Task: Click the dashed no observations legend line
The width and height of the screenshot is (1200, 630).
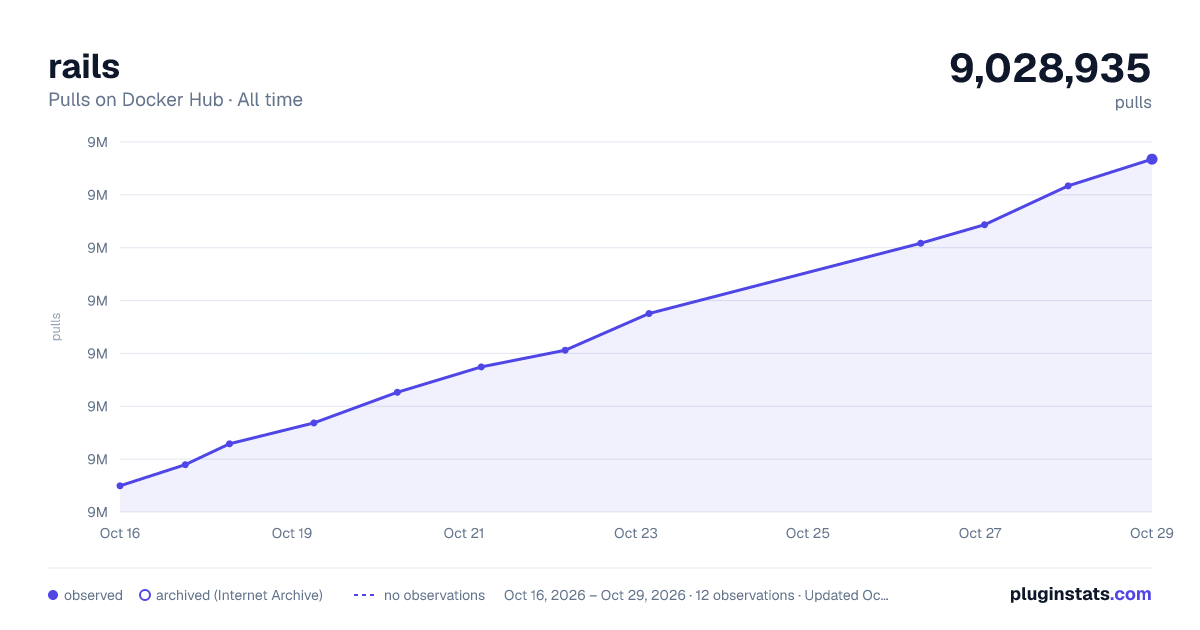Action: pyautogui.click(x=364, y=595)
